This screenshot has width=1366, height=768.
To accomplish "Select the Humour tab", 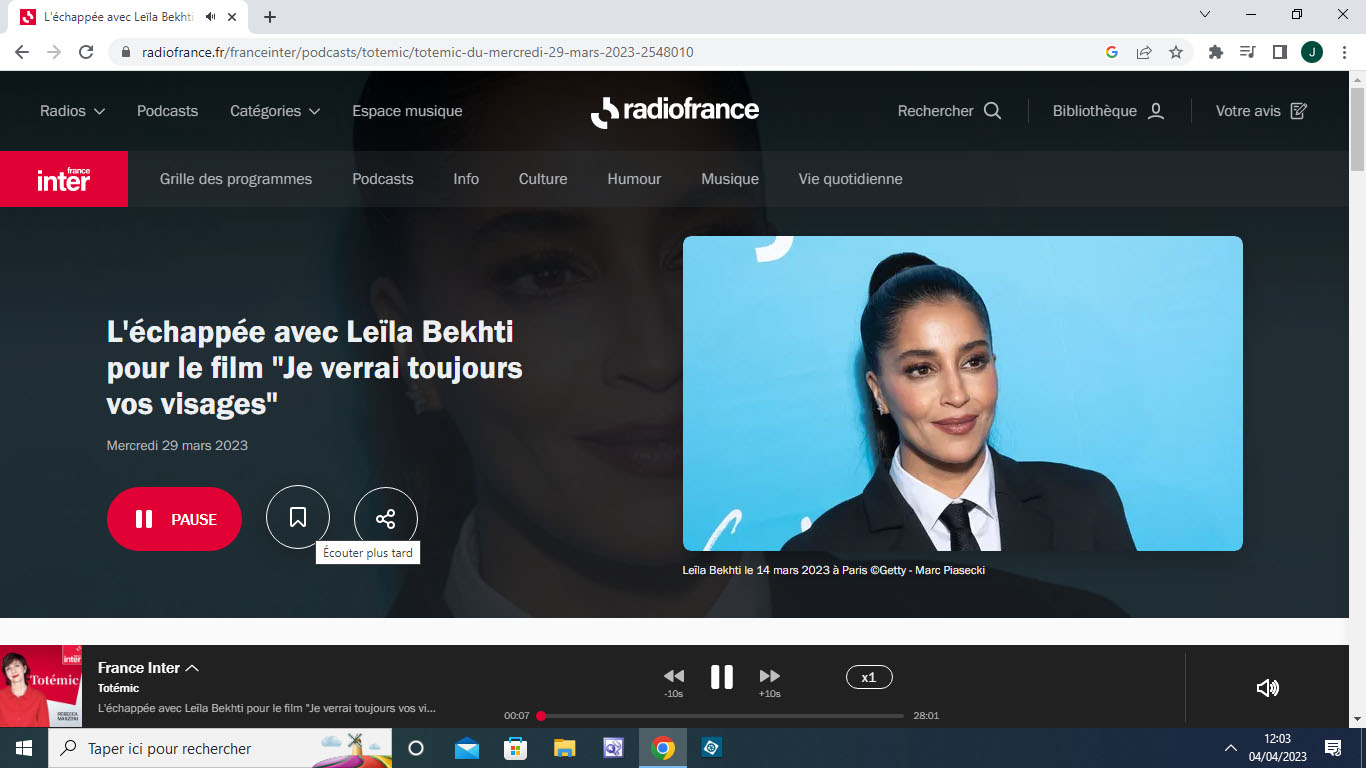I will [x=634, y=179].
